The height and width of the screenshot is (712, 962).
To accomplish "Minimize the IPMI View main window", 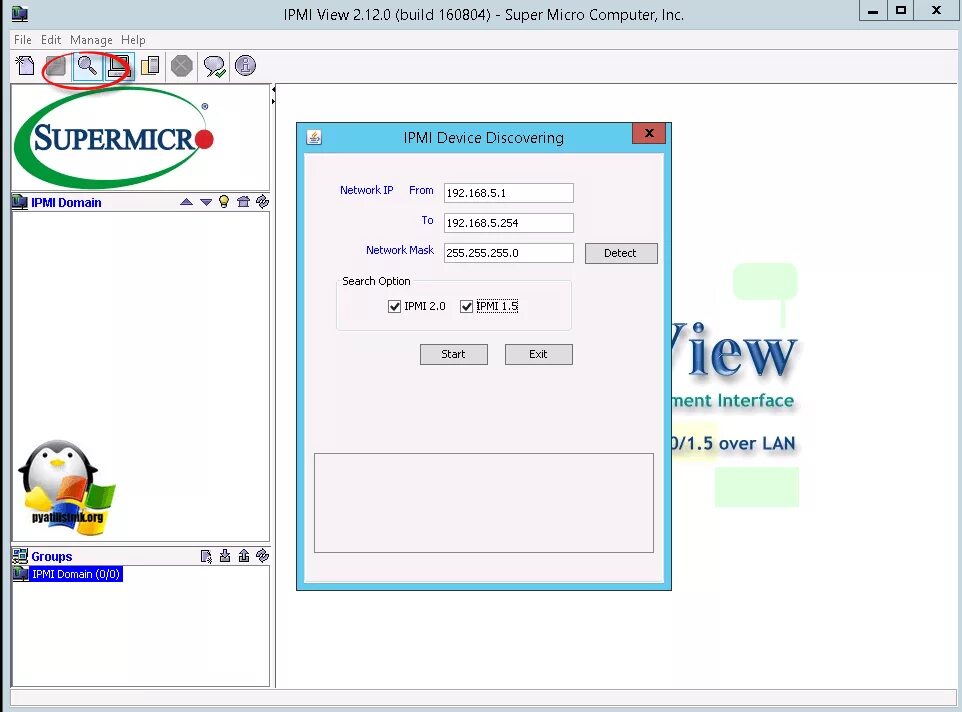I will (x=872, y=10).
